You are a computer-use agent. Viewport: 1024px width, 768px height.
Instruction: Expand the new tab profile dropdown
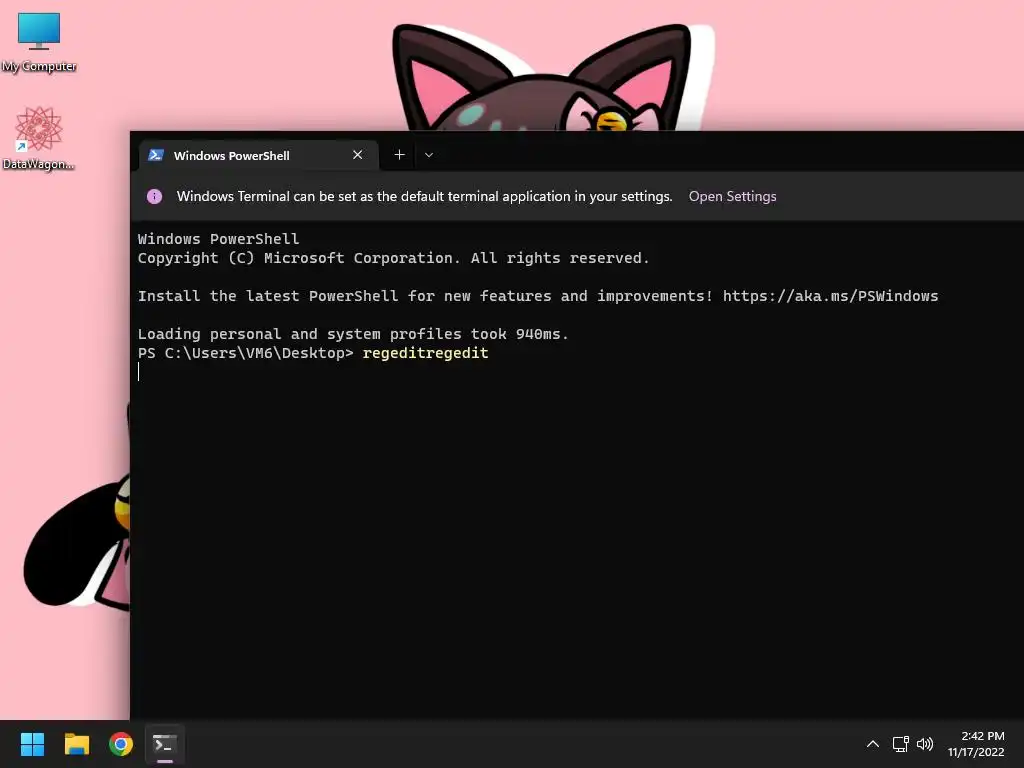pos(429,155)
